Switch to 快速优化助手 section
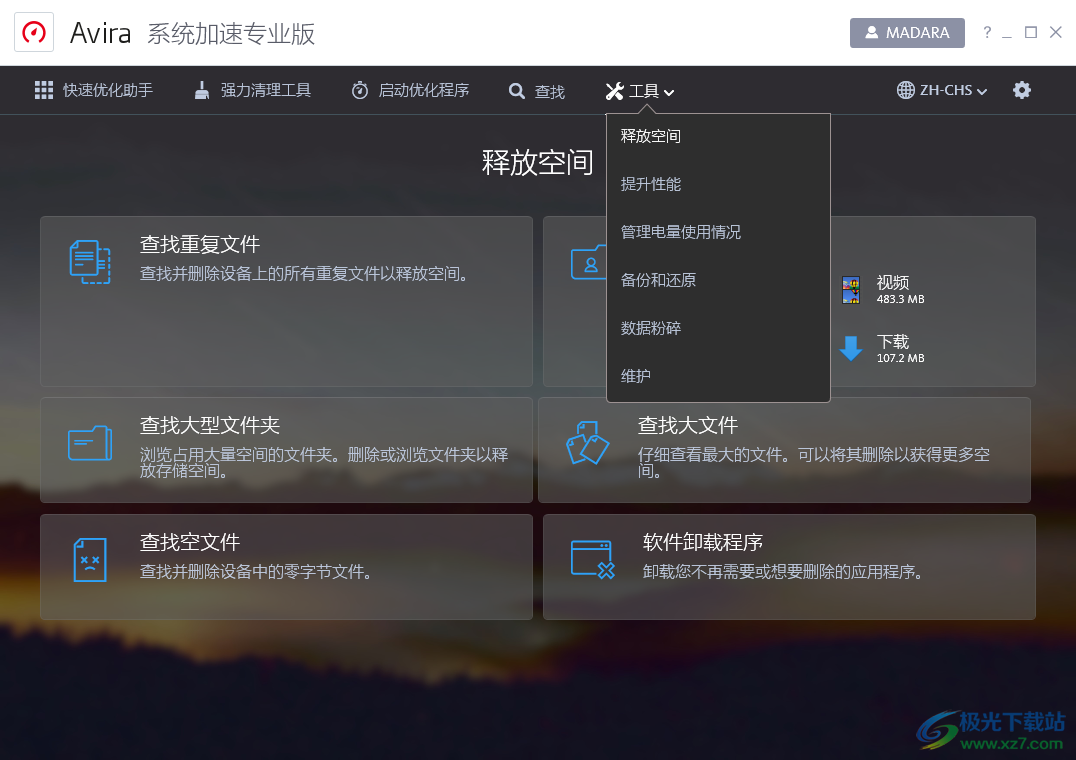 [x=93, y=90]
